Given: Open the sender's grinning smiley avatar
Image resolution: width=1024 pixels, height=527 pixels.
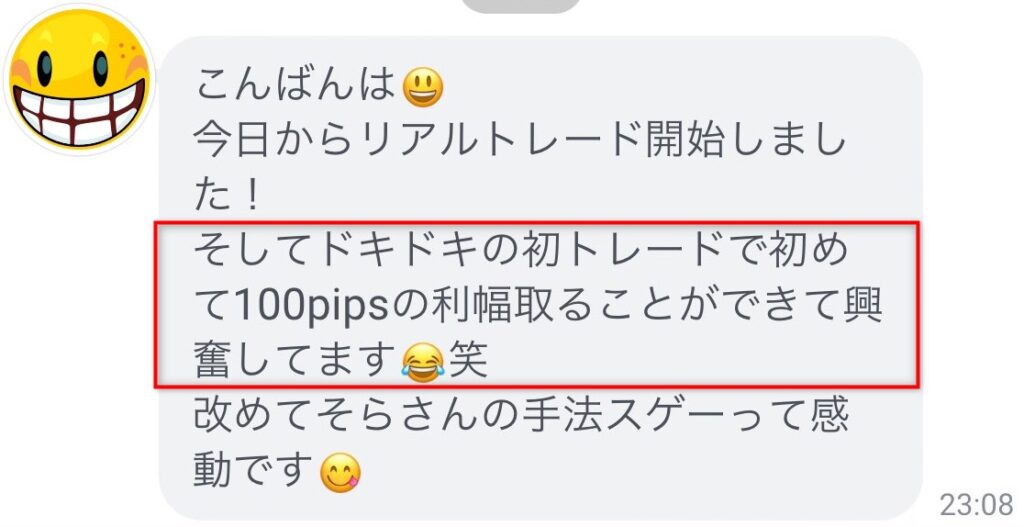Looking at the screenshot, I should pyautogui.click(x=79, y=79).
